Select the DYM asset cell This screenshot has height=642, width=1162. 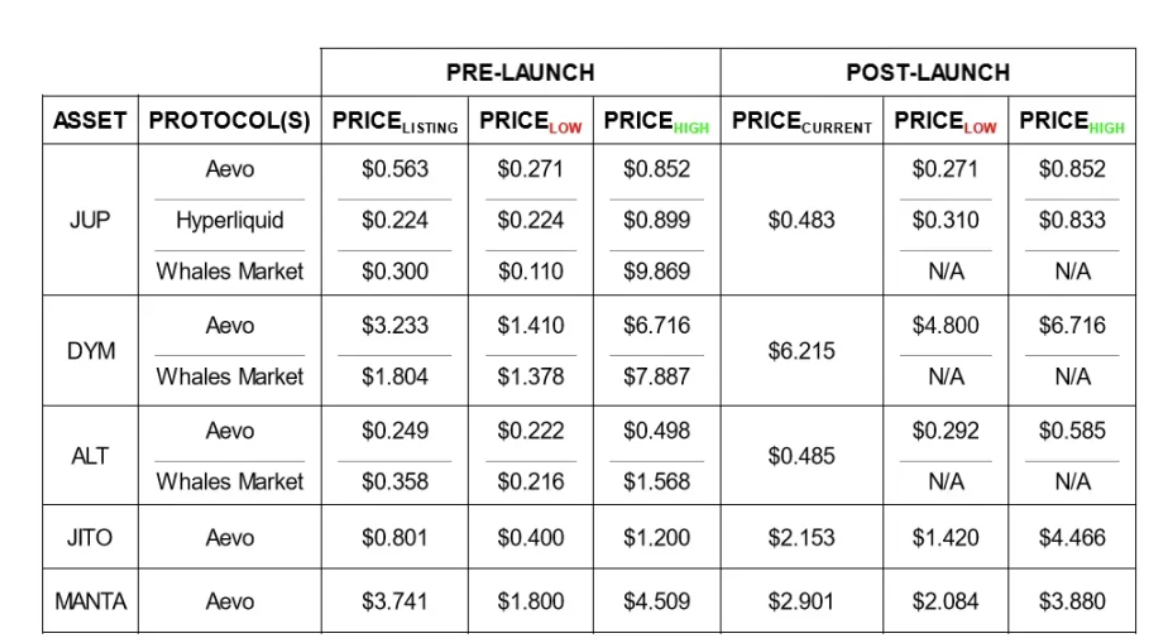click(90, 351)
